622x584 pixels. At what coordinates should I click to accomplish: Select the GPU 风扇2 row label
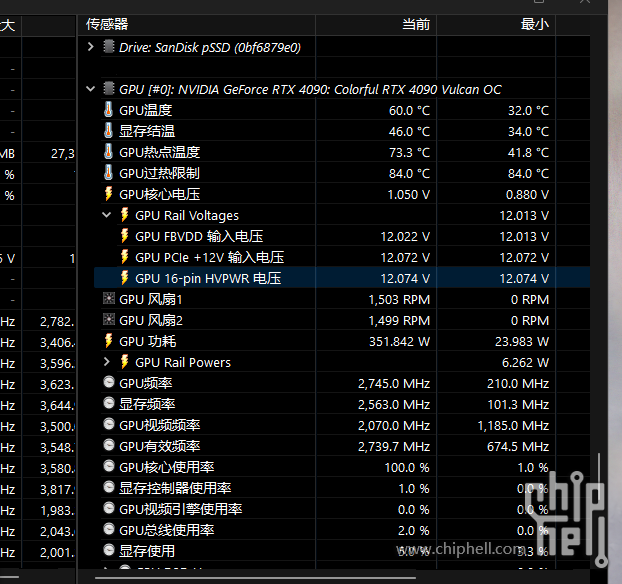pyautogui.click(x=151, y=321)
